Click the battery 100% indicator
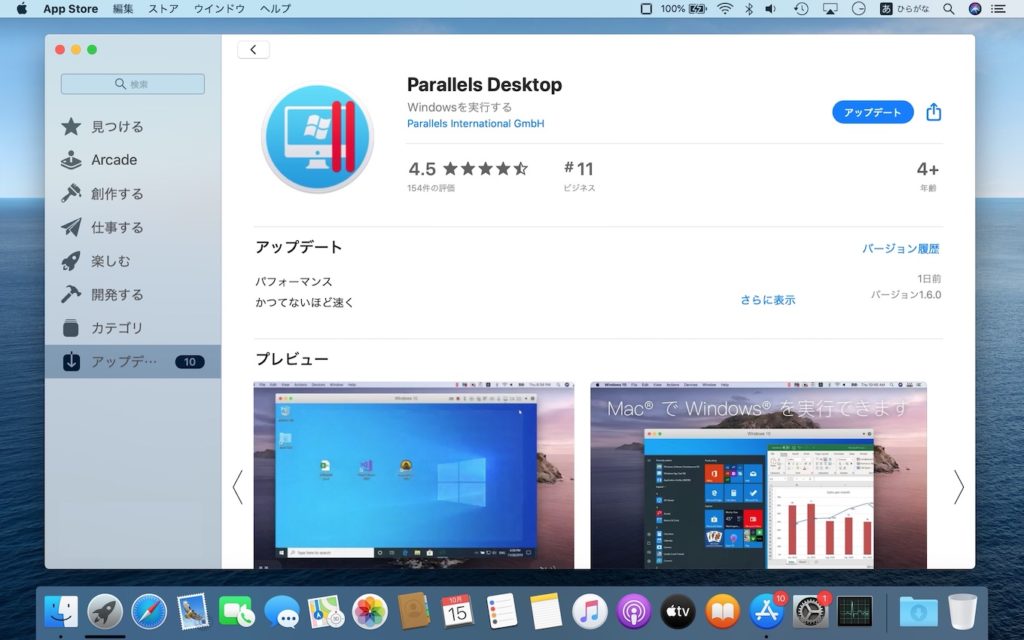The width and height of the screenshot is (1024, 640). point(684,8)
